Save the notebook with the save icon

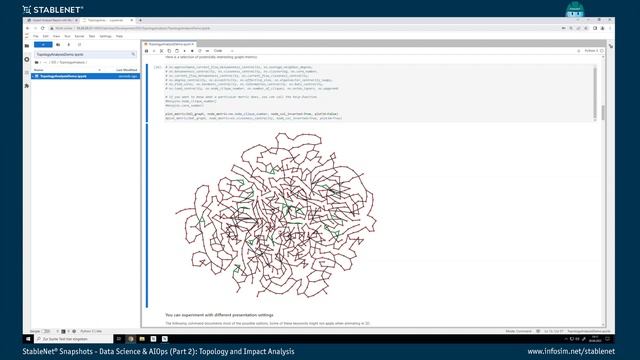147,51
